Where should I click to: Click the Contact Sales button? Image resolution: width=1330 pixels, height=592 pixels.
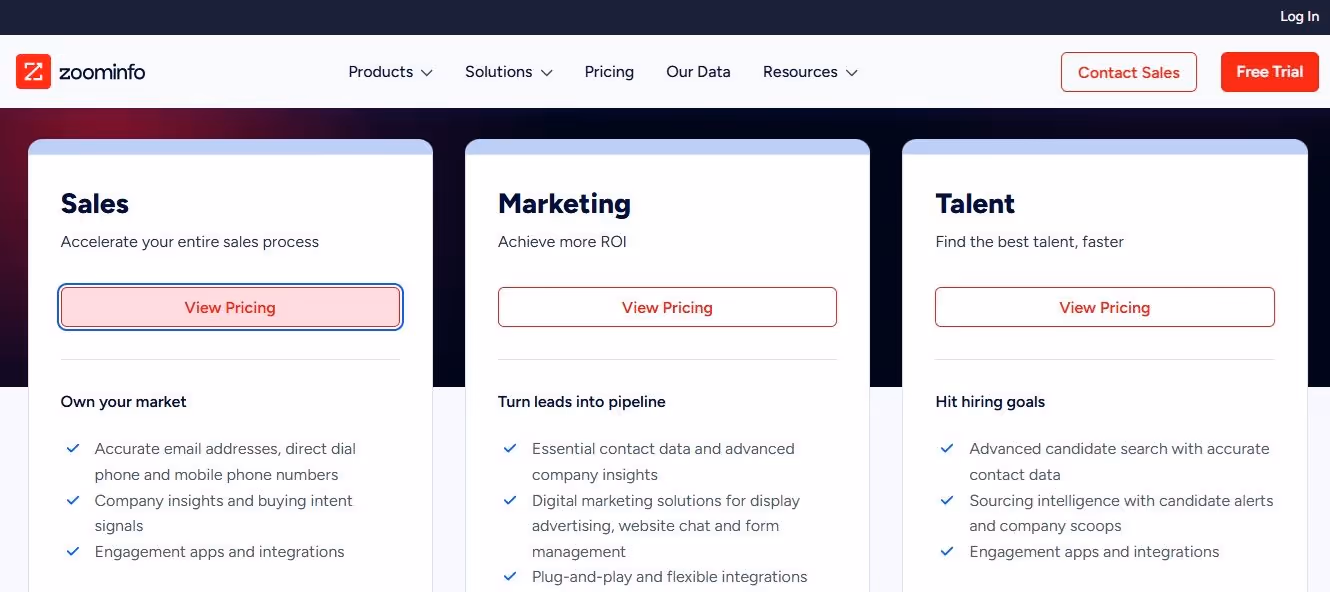click(1128, 72)
